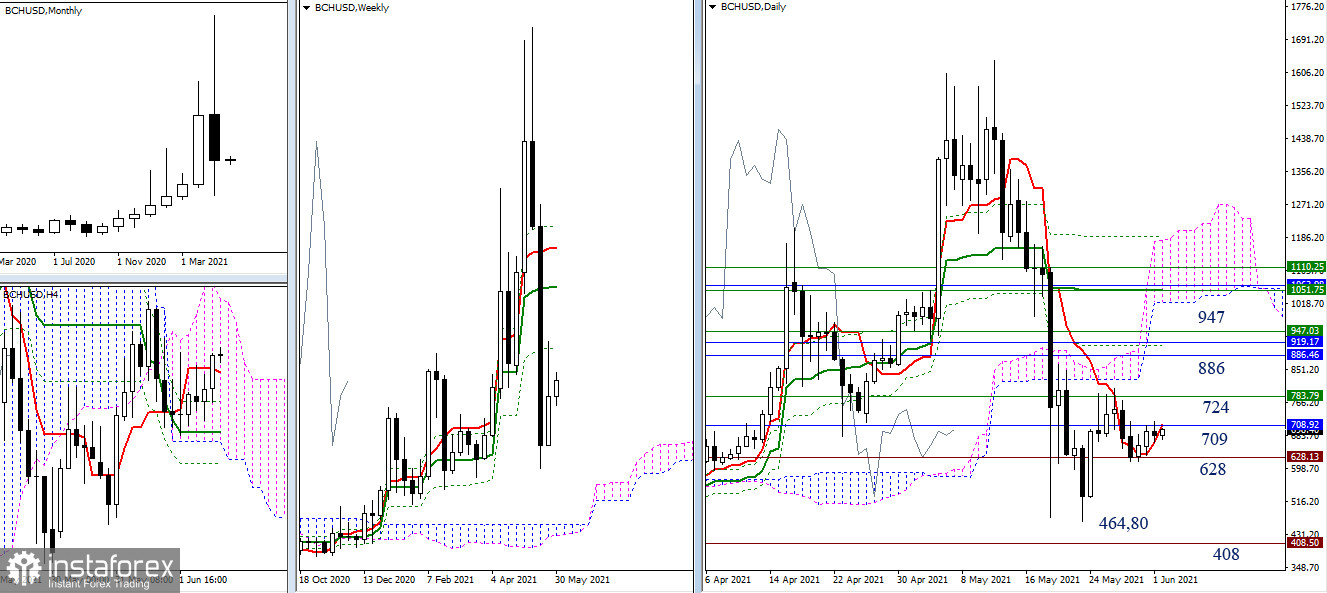Viewport: 1327px width, 593px height.
Task: Click the 18 Oct 2020 date on the Weekly chart
Action: click(x=324, y=579)
